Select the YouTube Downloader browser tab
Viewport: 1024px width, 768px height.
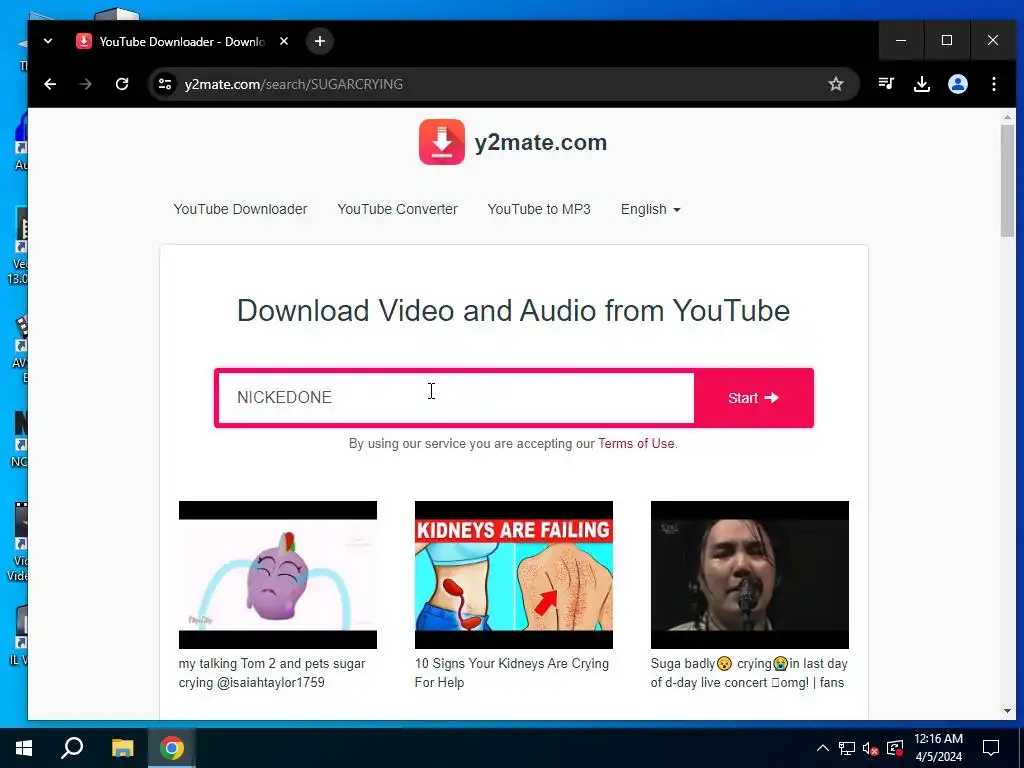click(x=182, y=41)
